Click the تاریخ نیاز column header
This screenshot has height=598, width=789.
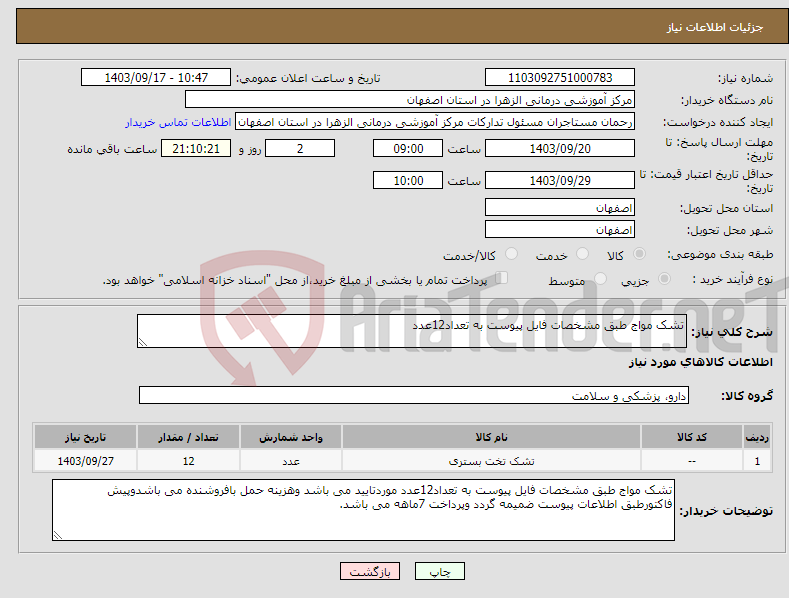point(85,437)
